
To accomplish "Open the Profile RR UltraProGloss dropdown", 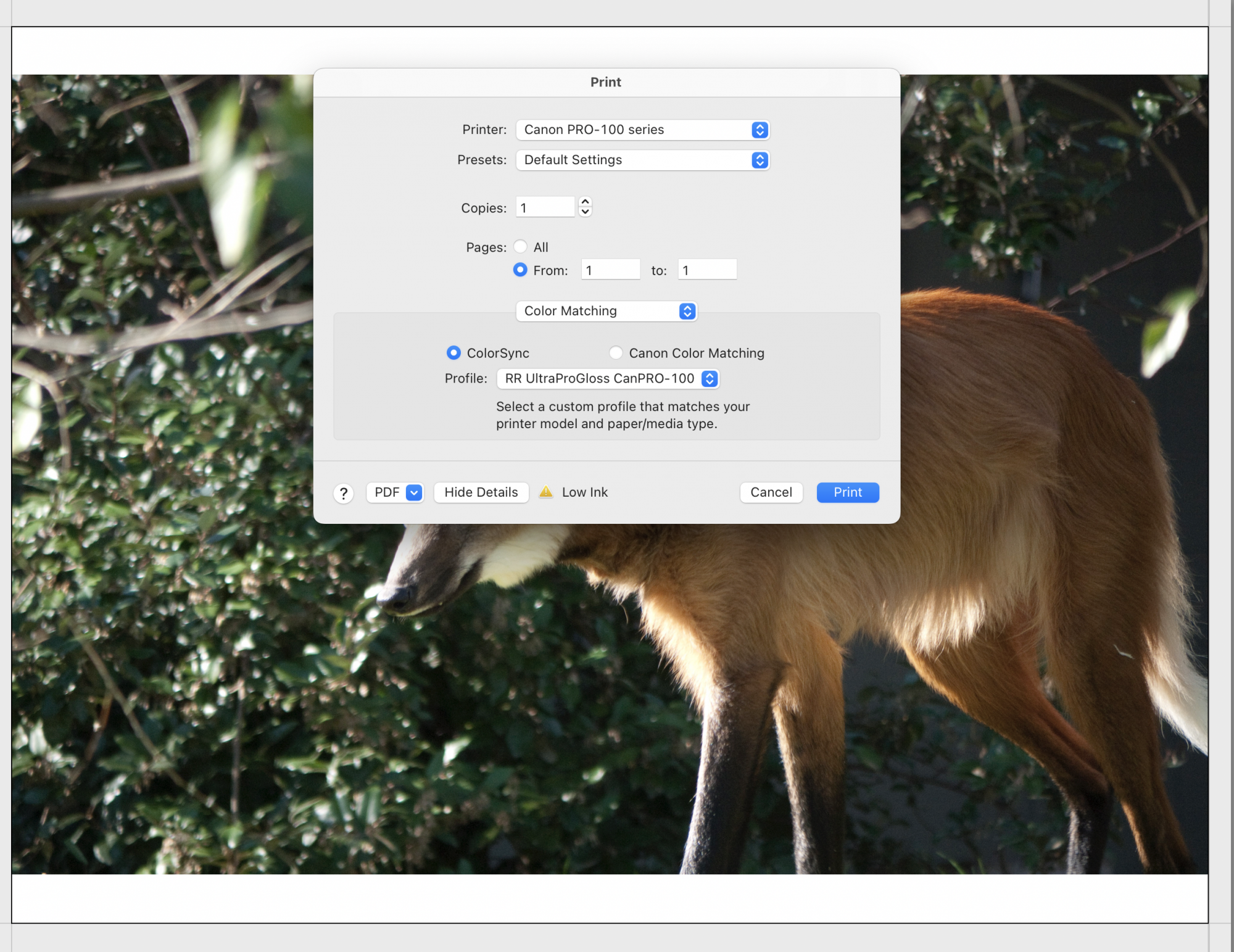I will click(x=608, y=379).
